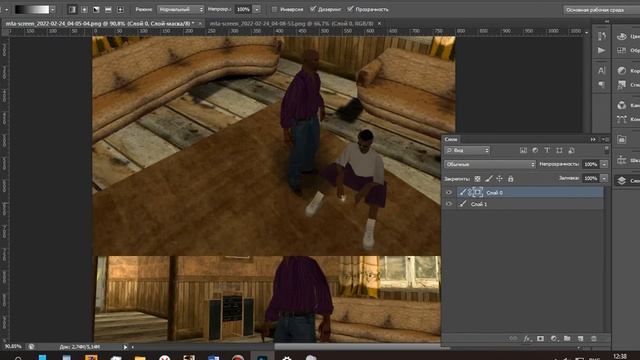Switch to the 04-08-51.png document tab
This screenshot has width=640, height=360.
point(291,24)
